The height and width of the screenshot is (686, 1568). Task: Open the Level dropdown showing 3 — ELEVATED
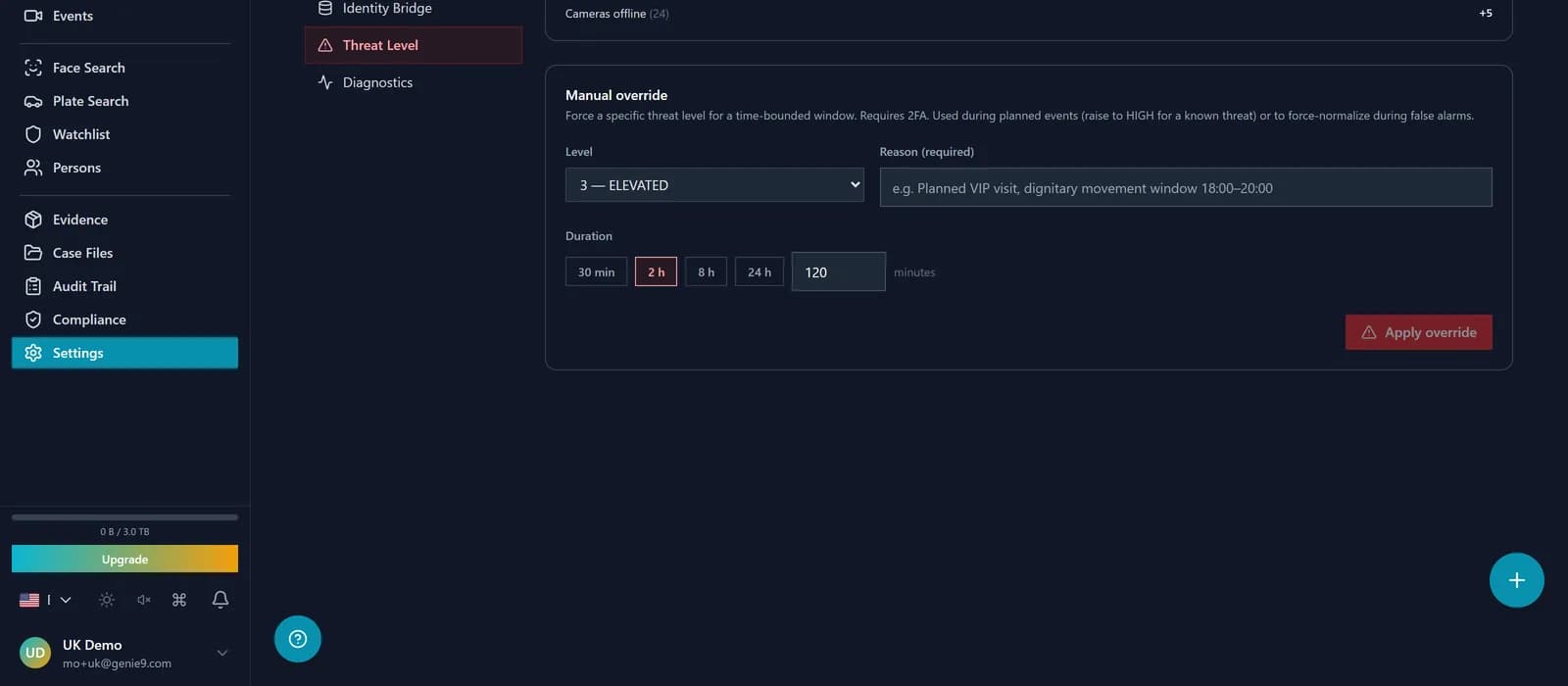[x=714, y=185]
